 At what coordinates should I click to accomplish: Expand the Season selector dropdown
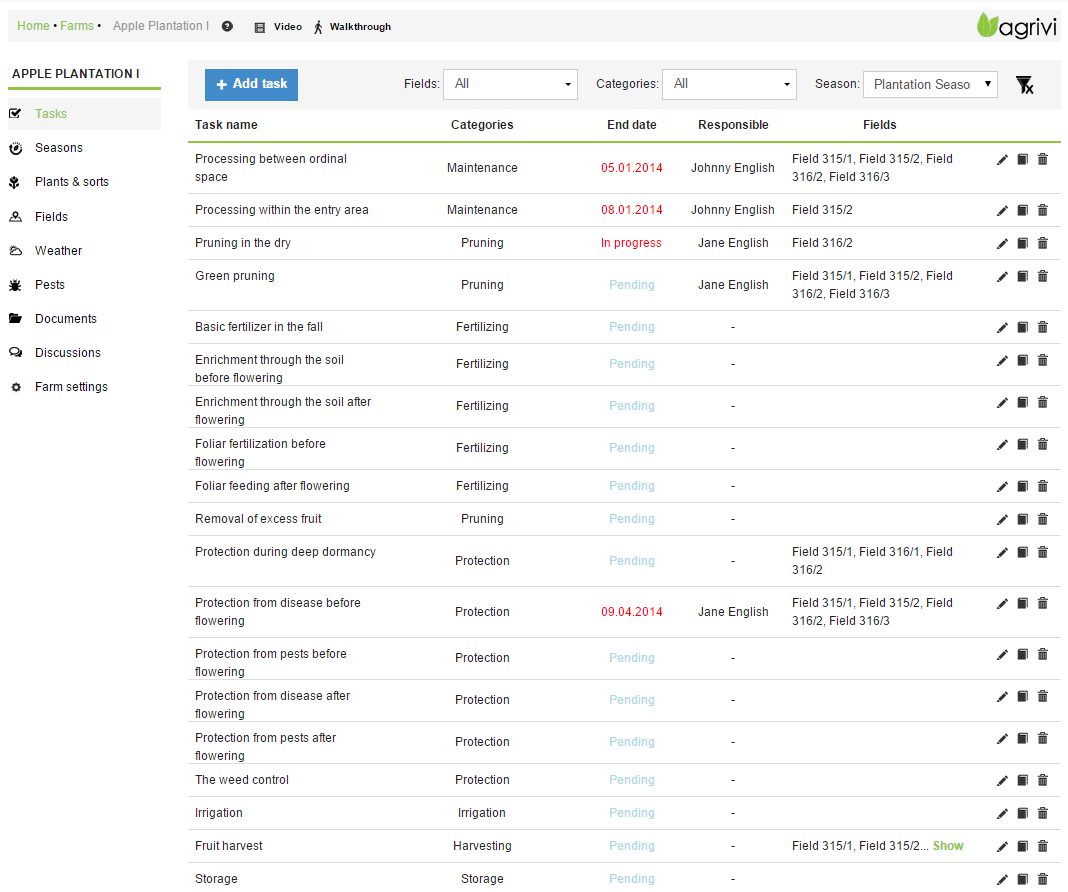coord(930,84)
